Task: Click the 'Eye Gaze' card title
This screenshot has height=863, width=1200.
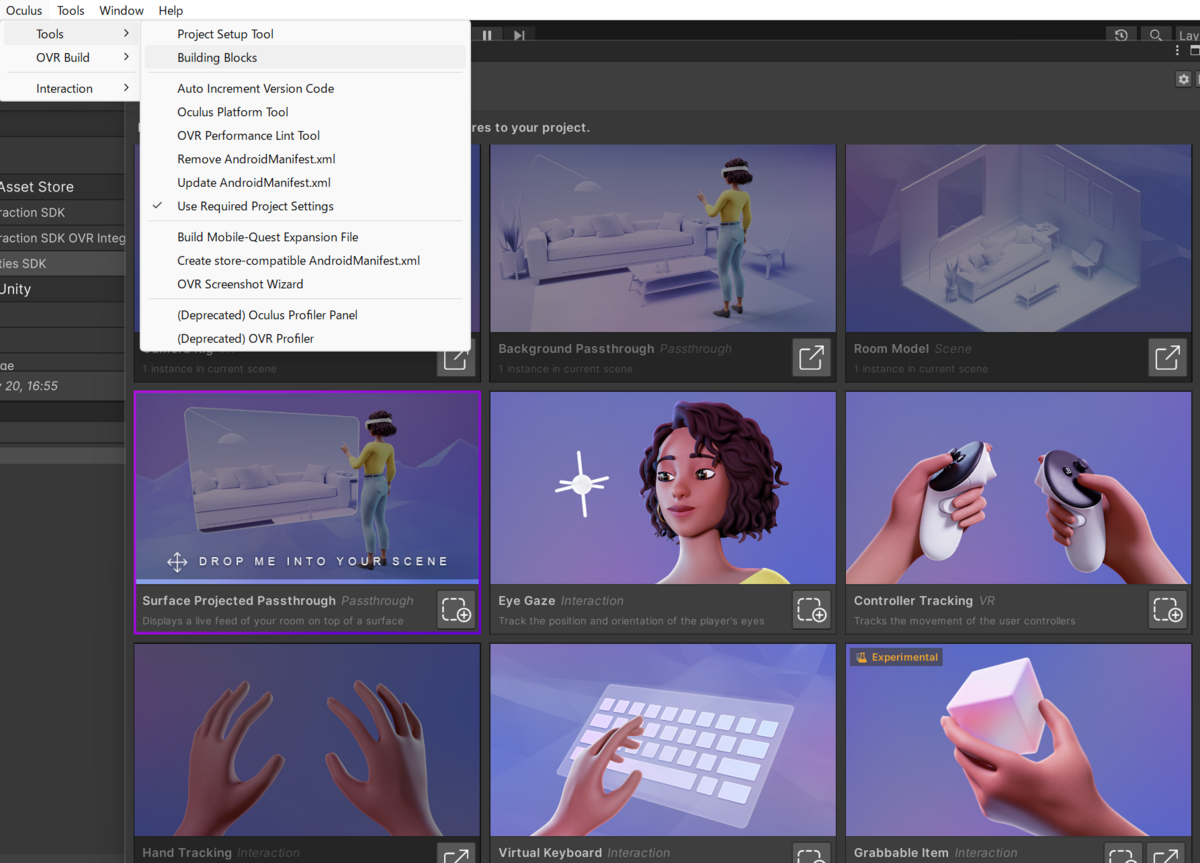Action: tap(527, 601)
